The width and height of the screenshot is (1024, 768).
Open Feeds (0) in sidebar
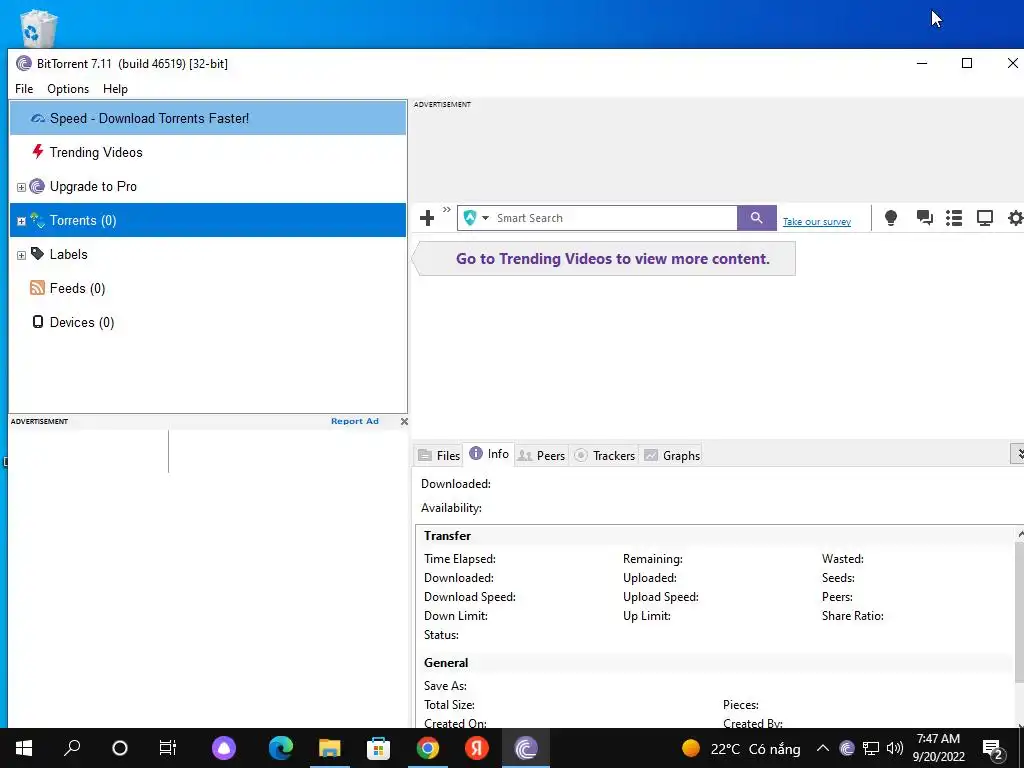pos(208,288)
